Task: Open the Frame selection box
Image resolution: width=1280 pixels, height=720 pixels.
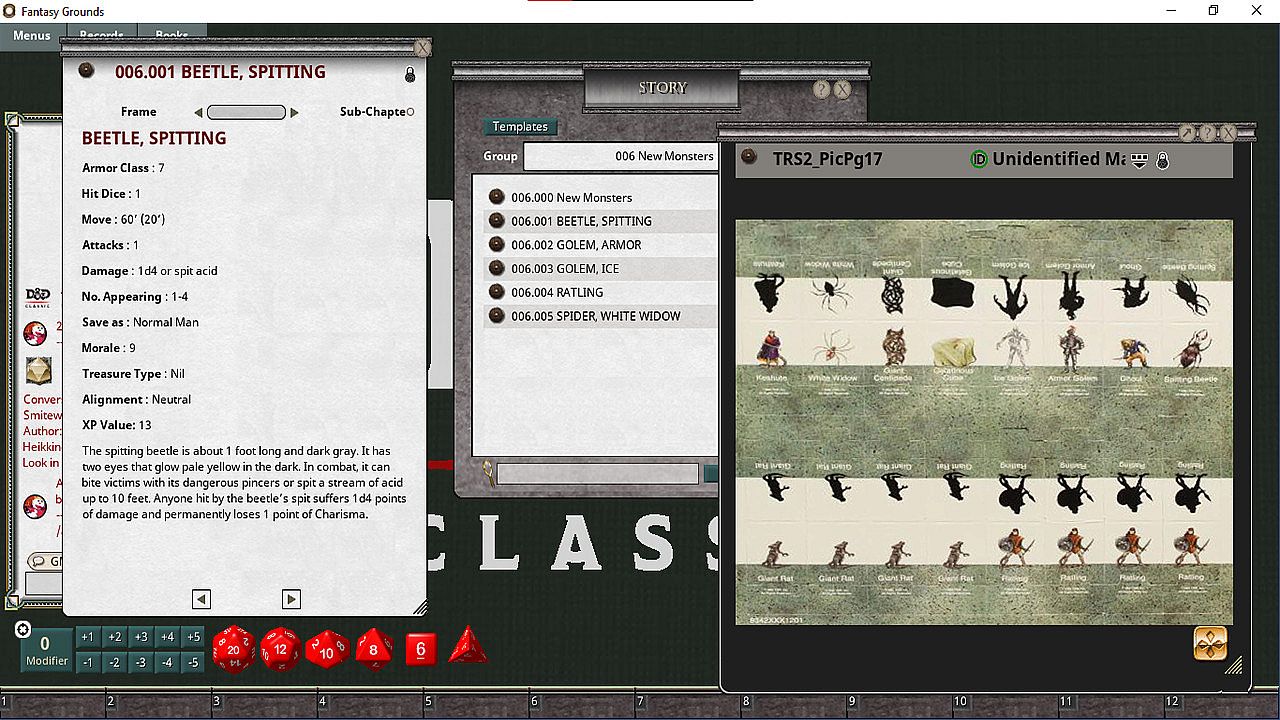Action: pyautogui.click(x=246, y=113)
